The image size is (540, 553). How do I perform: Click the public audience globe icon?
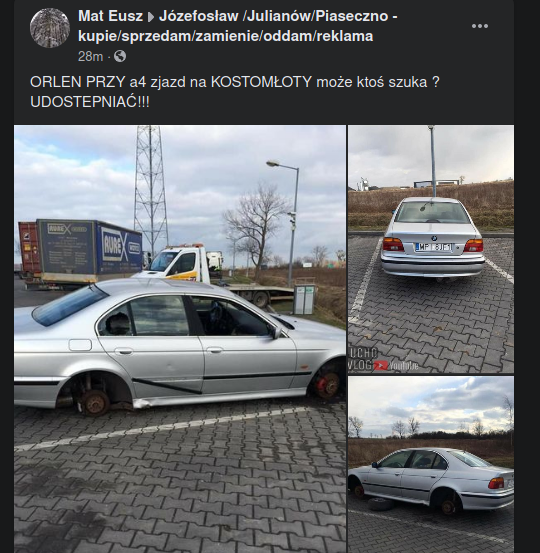pyautogui.click(x=120, y=56)
